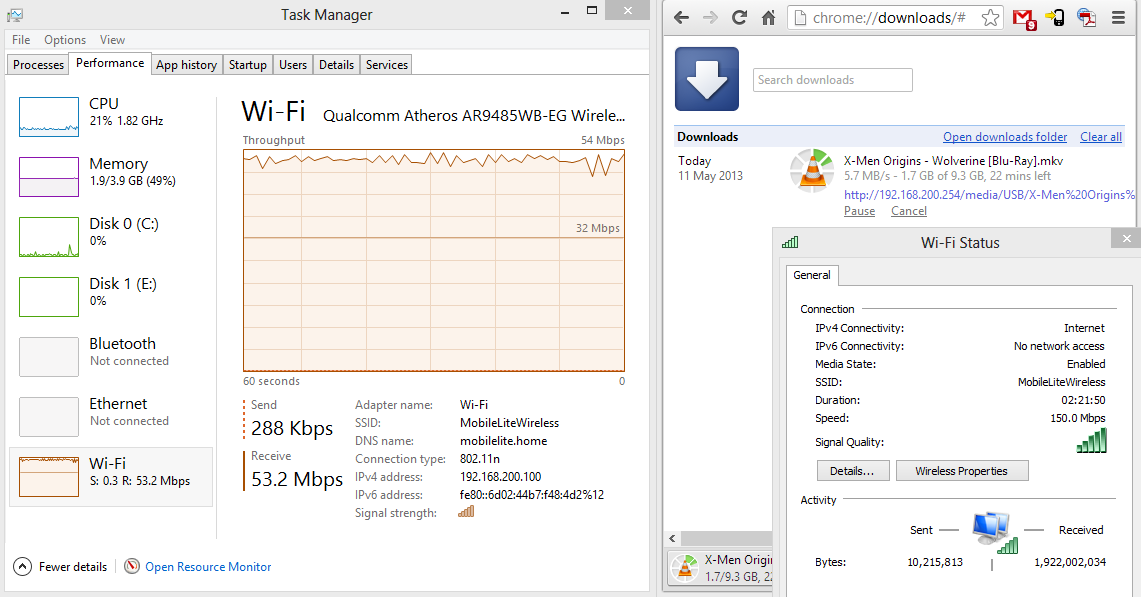Pause the X-Men Origins download

[x=859, y=211]
